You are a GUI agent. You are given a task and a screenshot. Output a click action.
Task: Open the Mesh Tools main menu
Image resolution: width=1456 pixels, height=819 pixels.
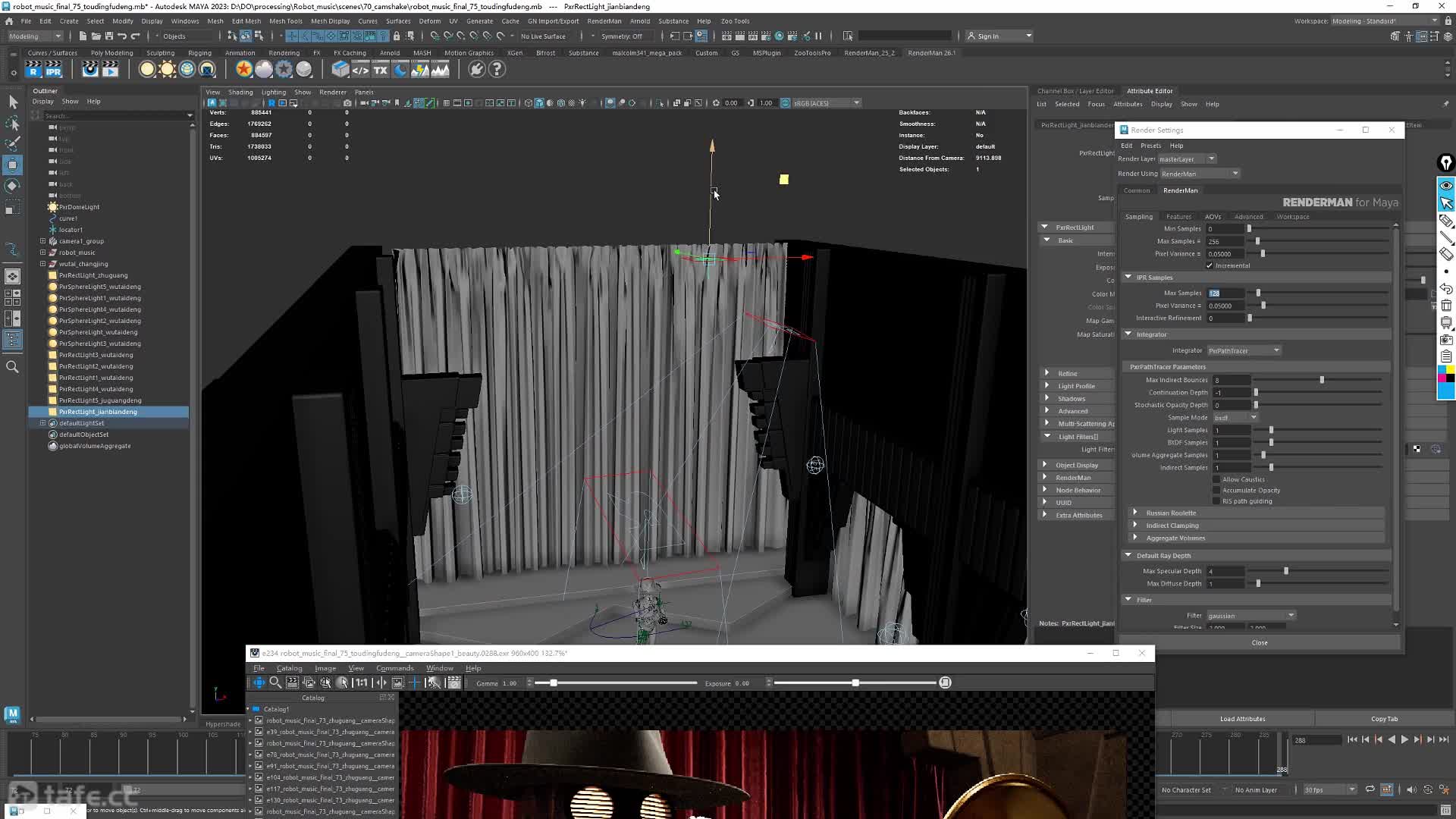[x=285, y=21]
